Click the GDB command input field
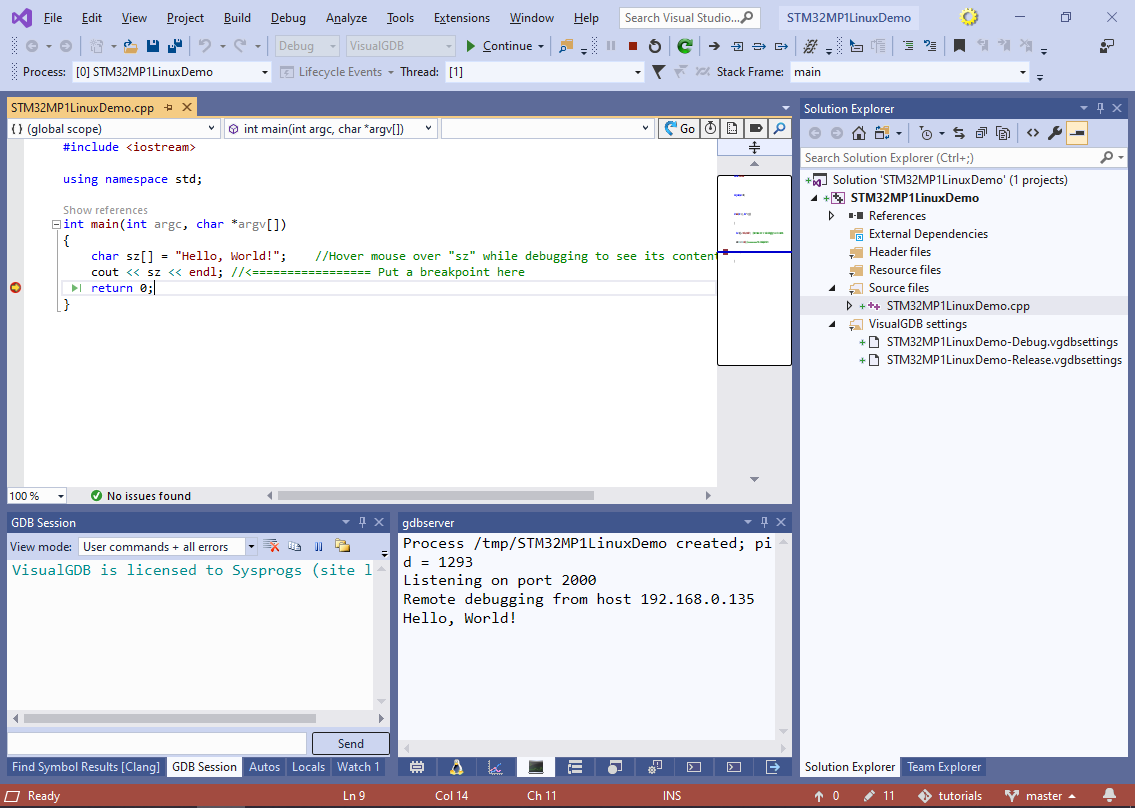Image resolution: width=1135 pixels, height=808 pixels. tap(157, 744)
